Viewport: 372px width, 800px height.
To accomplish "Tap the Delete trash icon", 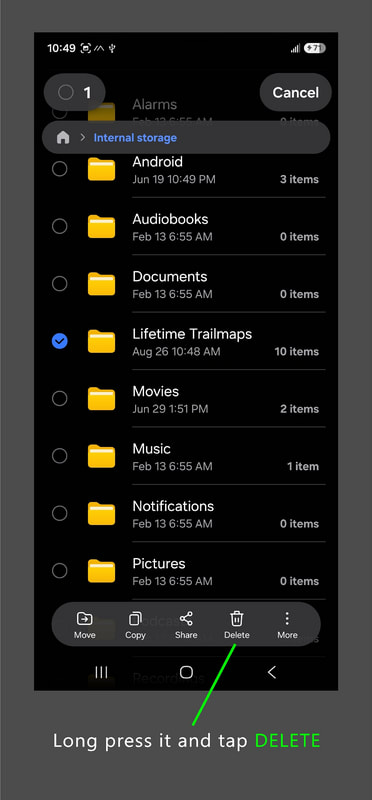I will [236, 619].
